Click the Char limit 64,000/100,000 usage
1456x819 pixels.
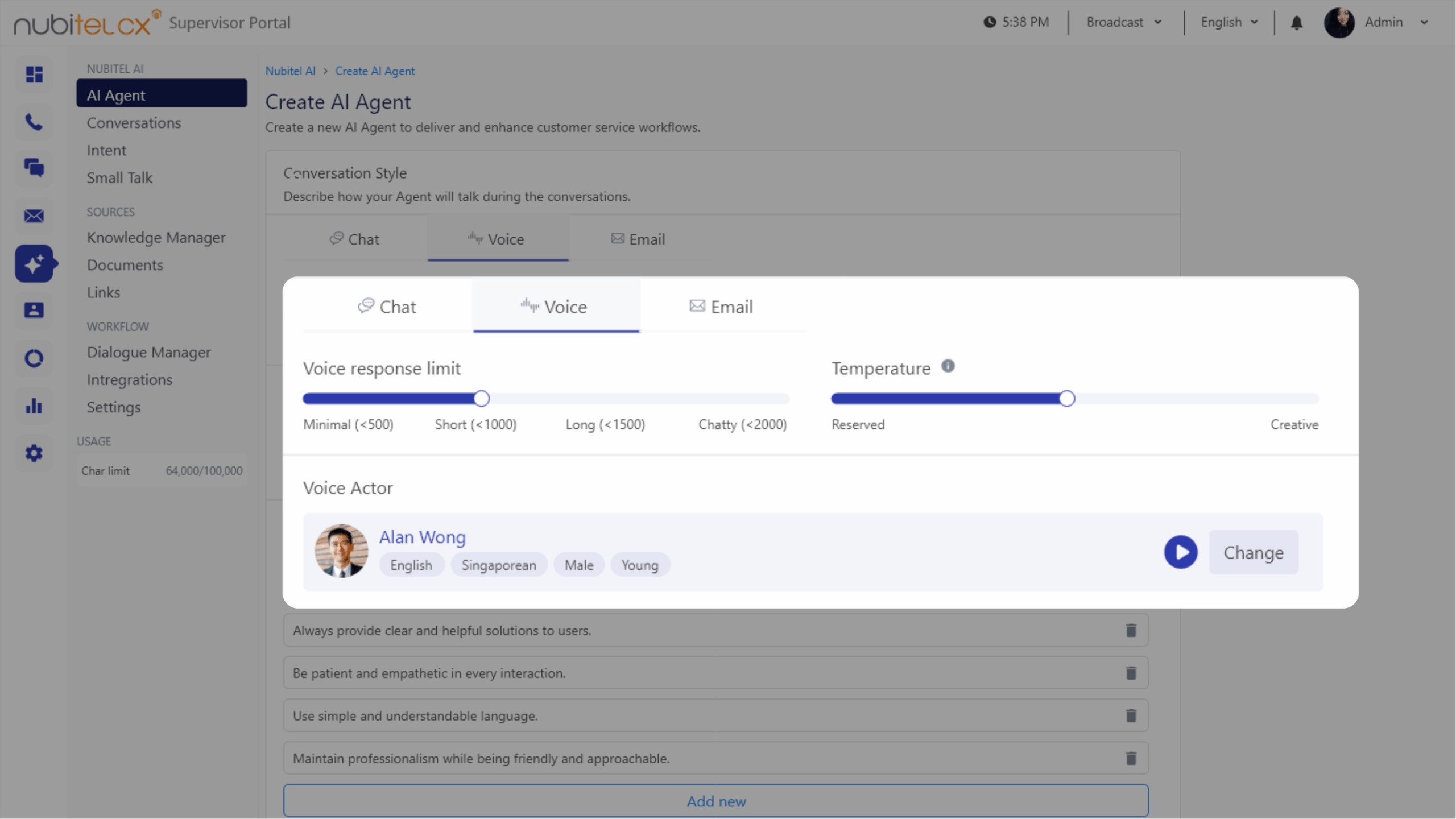point(162,471)
